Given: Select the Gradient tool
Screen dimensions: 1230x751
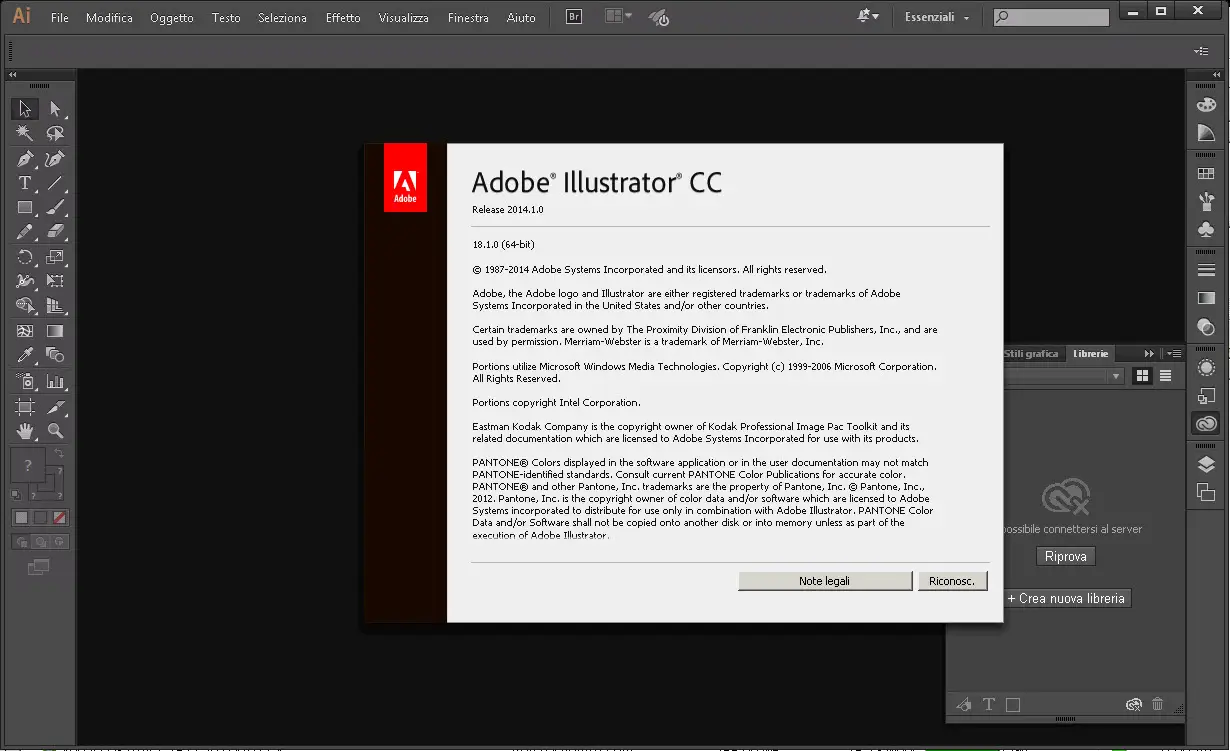Looking at the screenshot, I should 55,331.
